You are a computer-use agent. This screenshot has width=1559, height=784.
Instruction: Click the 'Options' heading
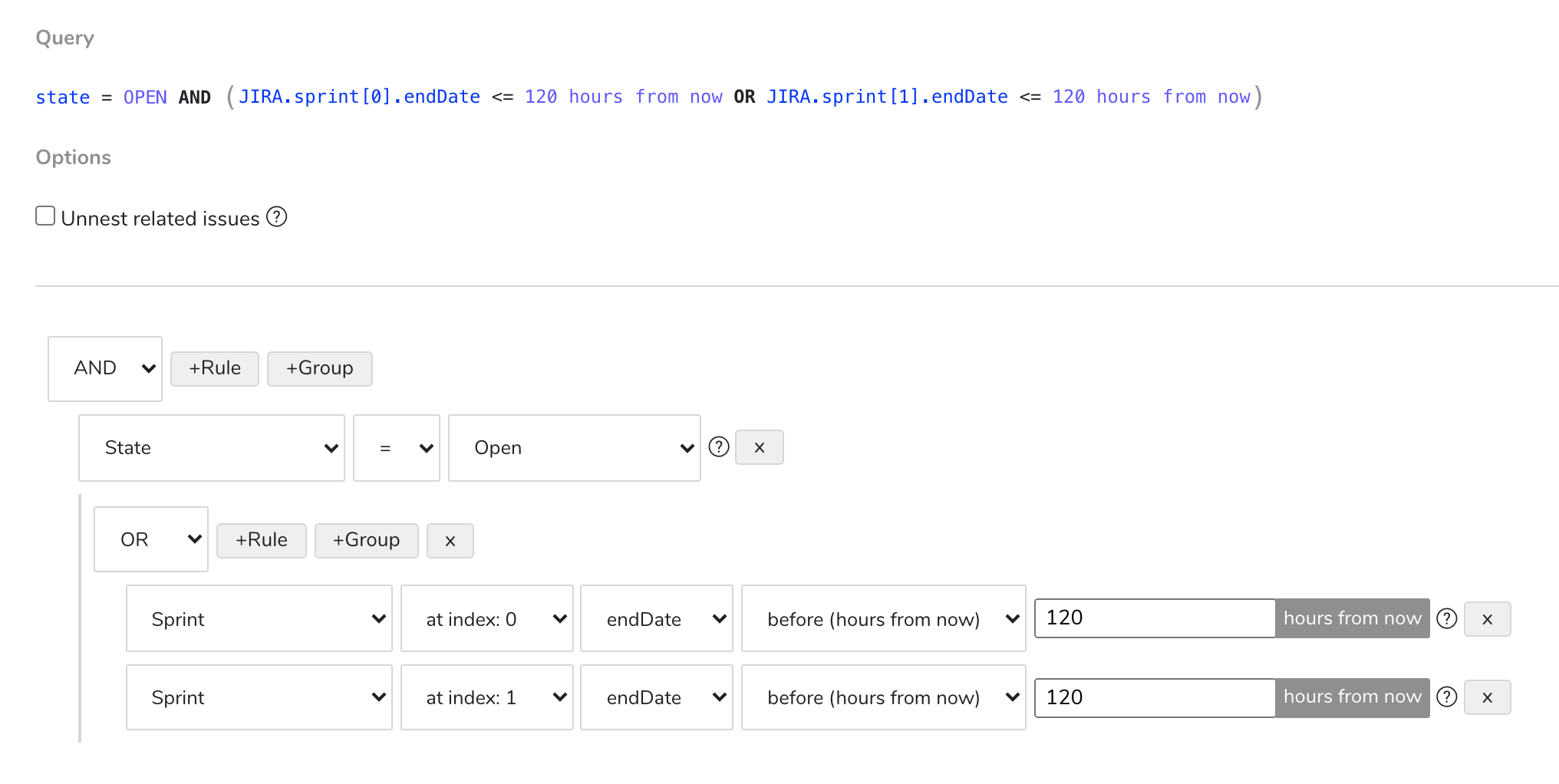(74, 157)
